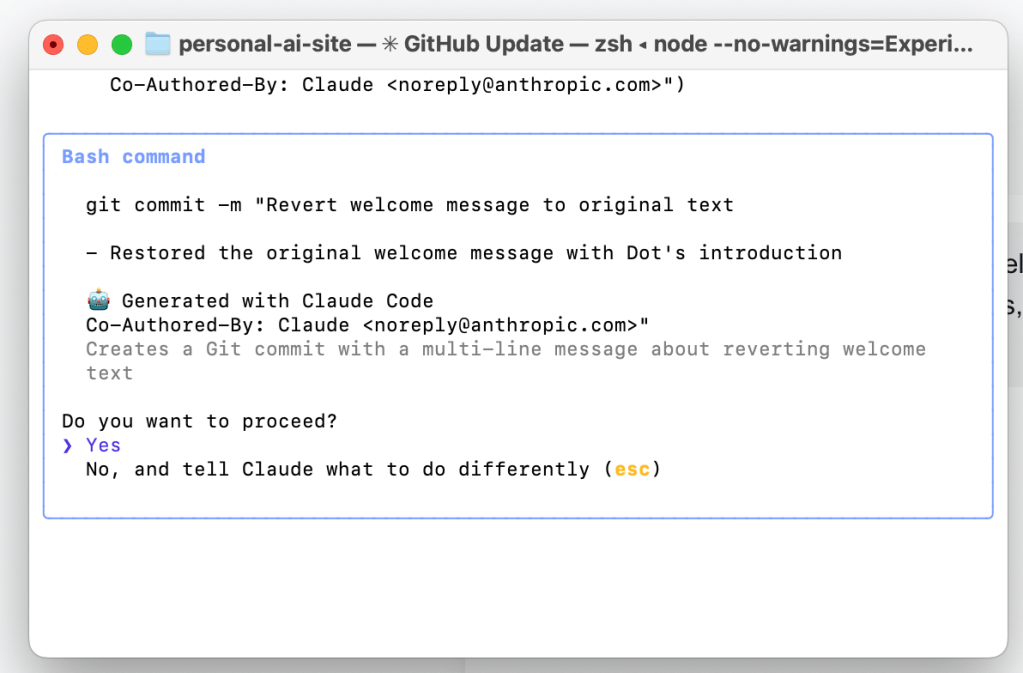This screenshot has width=1023, height=673.
Task: Click the orange esc shortcut label
Action: (x=632, y=469)
